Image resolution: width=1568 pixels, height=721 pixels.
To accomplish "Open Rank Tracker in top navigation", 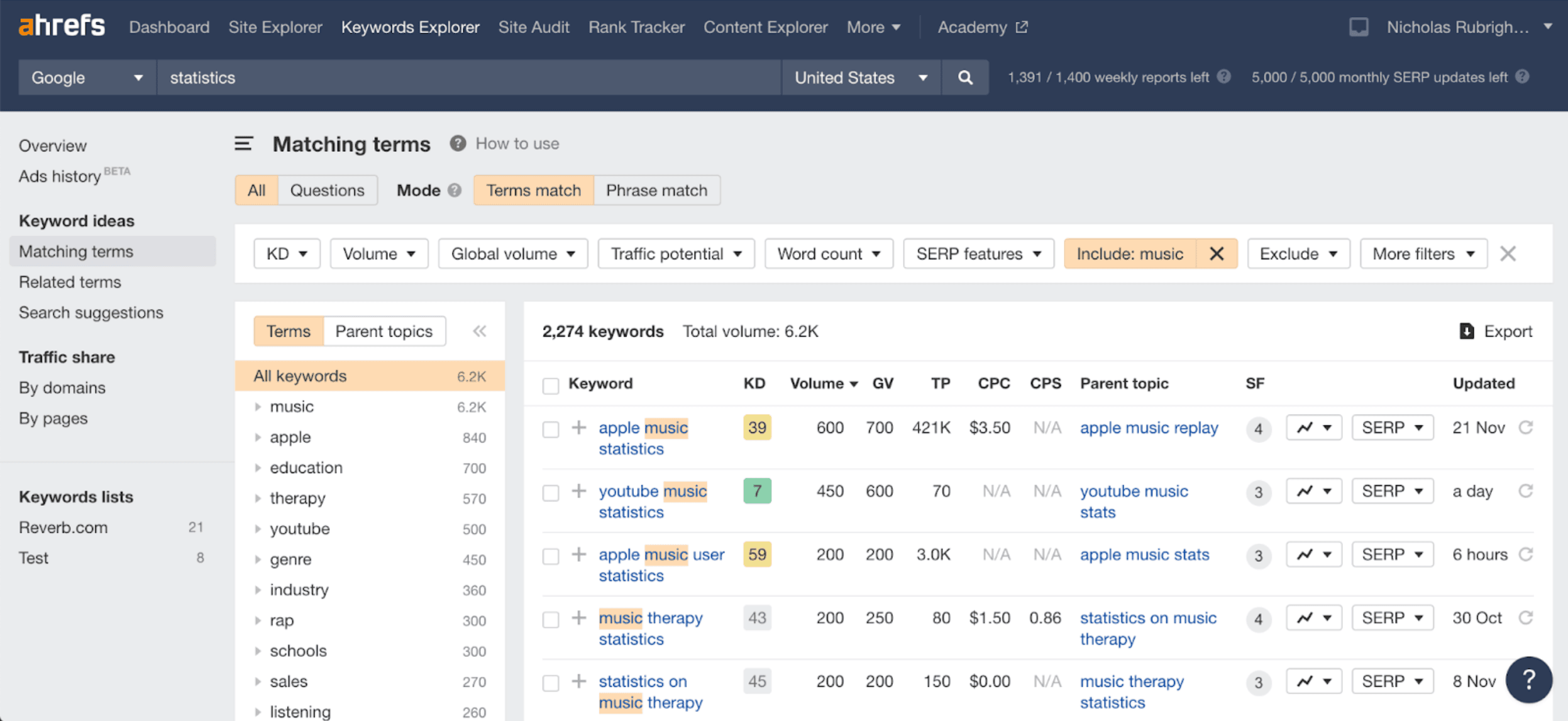I will [x=636, y=27].
